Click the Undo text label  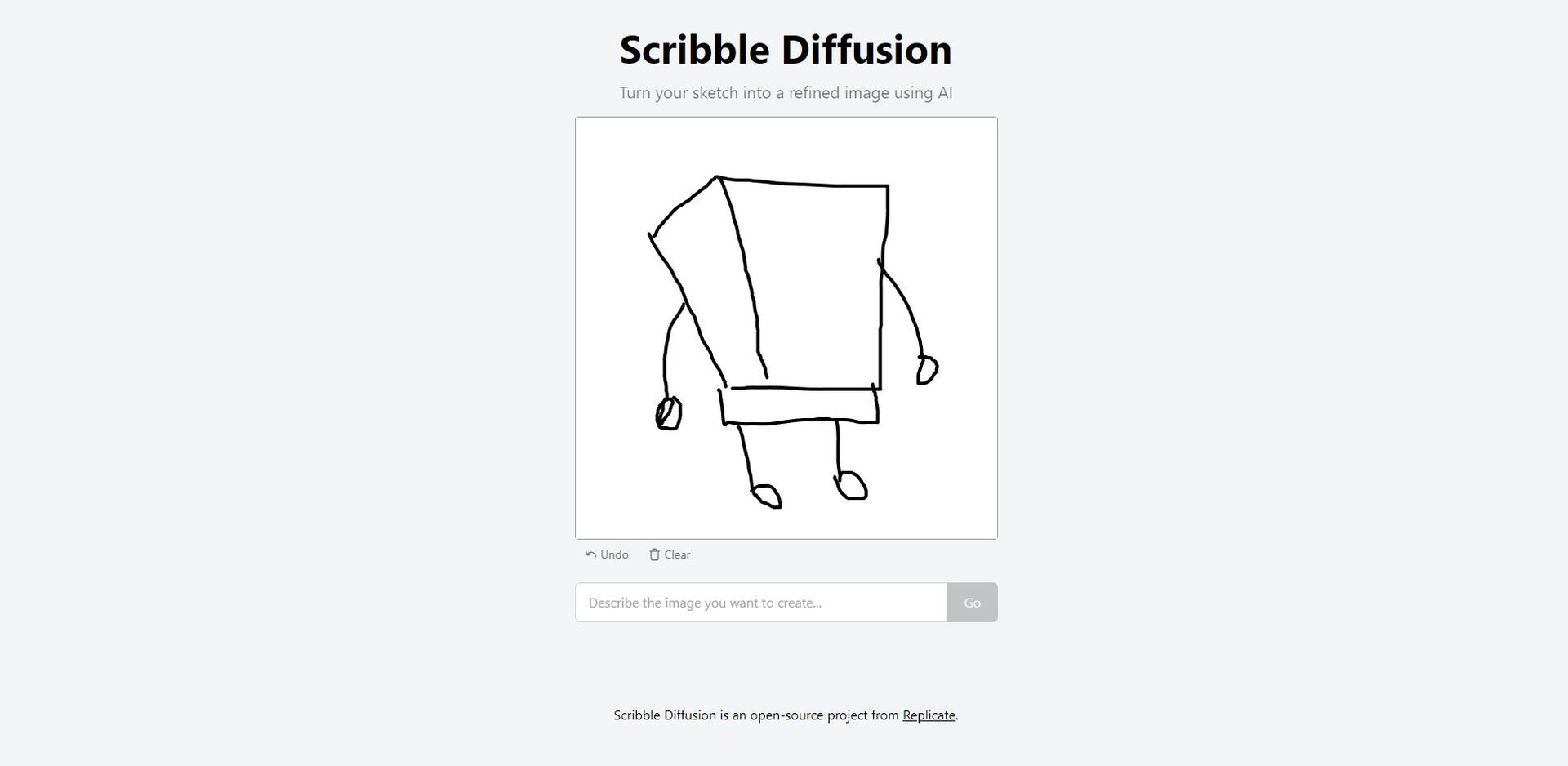(x=614, y=554)
